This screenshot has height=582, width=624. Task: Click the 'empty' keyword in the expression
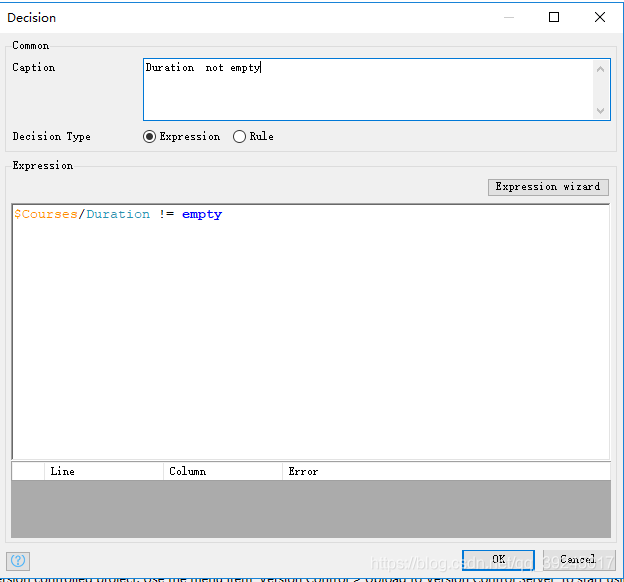pos(202,214)
